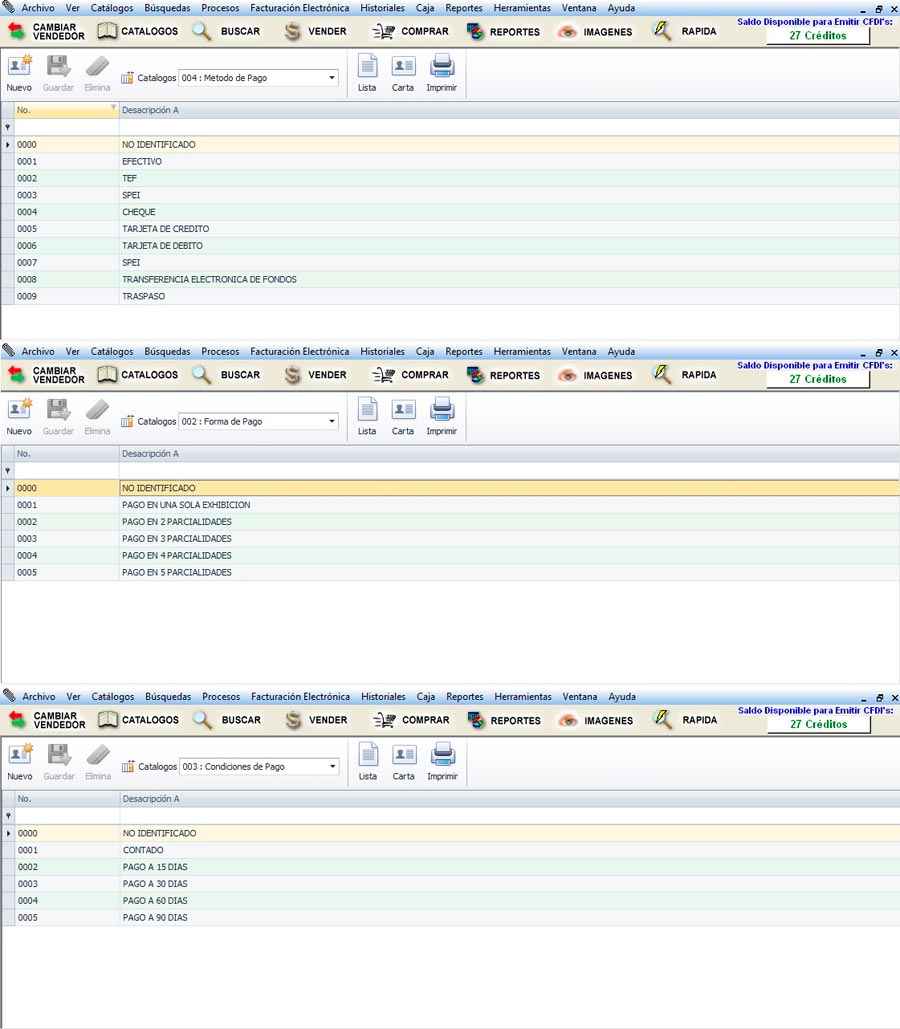Screen dimensions: 900x1029
Task: Select CONTADO row
Action: [450, 850]
